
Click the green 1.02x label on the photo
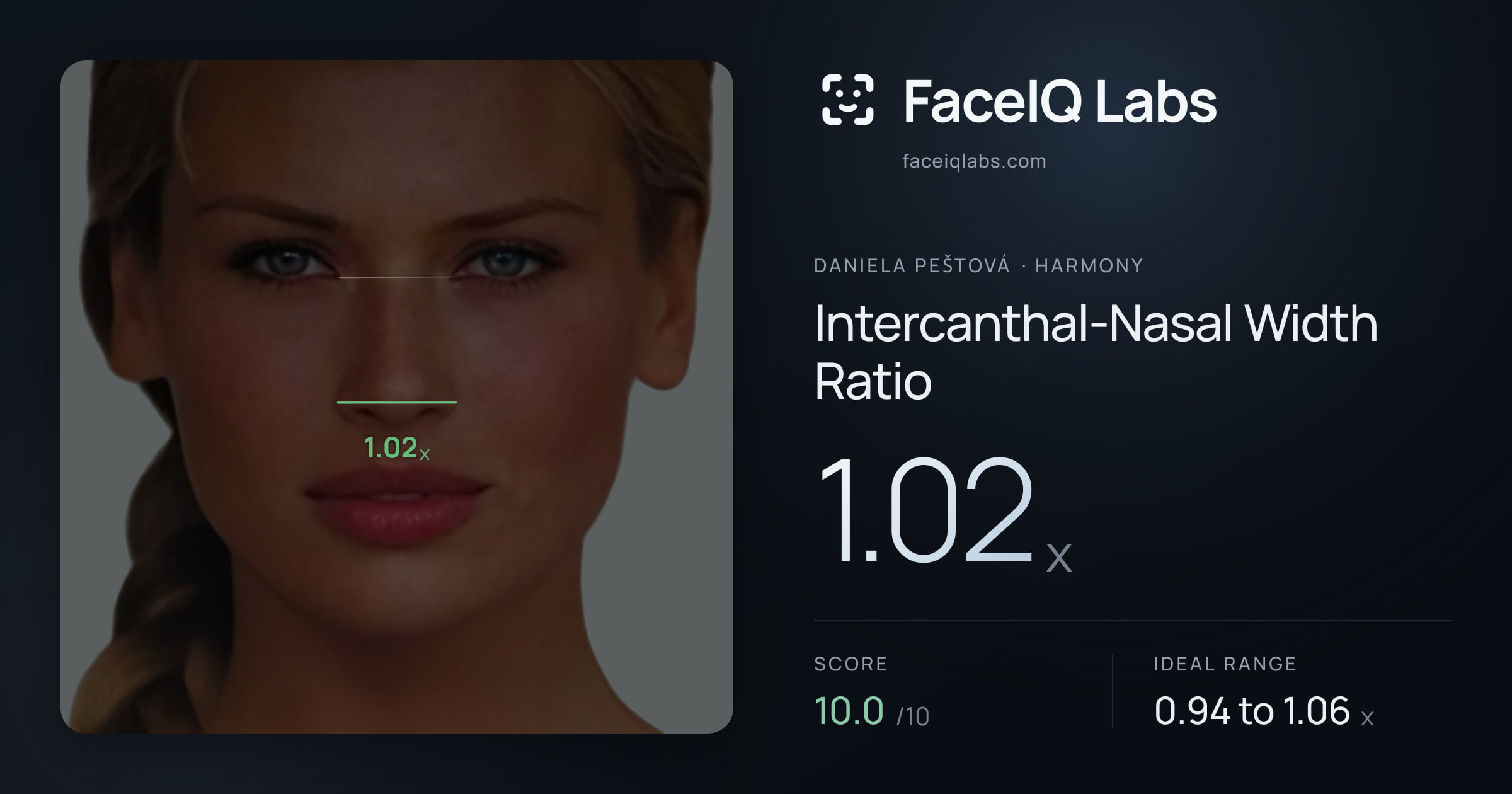point(397,448)
